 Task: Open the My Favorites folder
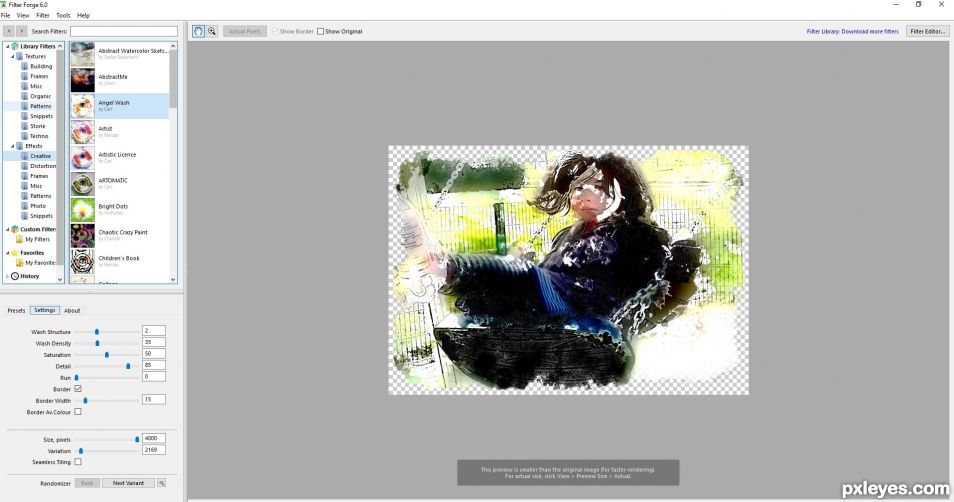click(x=36, y=263)
